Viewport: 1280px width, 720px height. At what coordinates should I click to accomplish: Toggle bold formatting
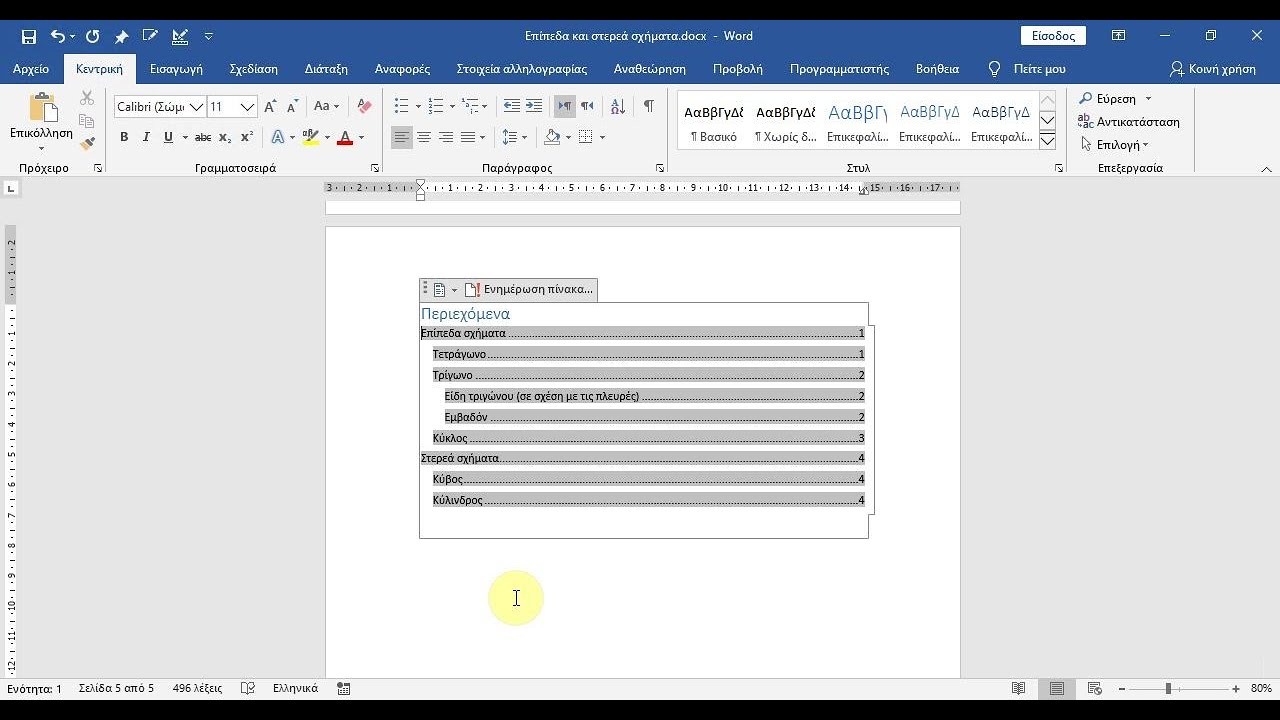124,137
